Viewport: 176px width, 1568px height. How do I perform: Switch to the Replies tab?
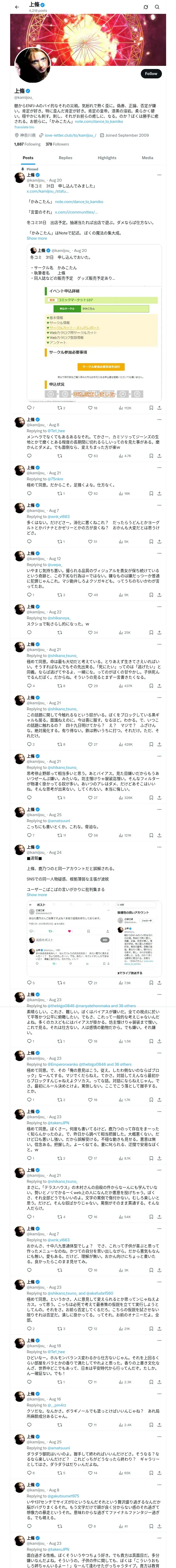pyautogui.click(x=65, y=158)
